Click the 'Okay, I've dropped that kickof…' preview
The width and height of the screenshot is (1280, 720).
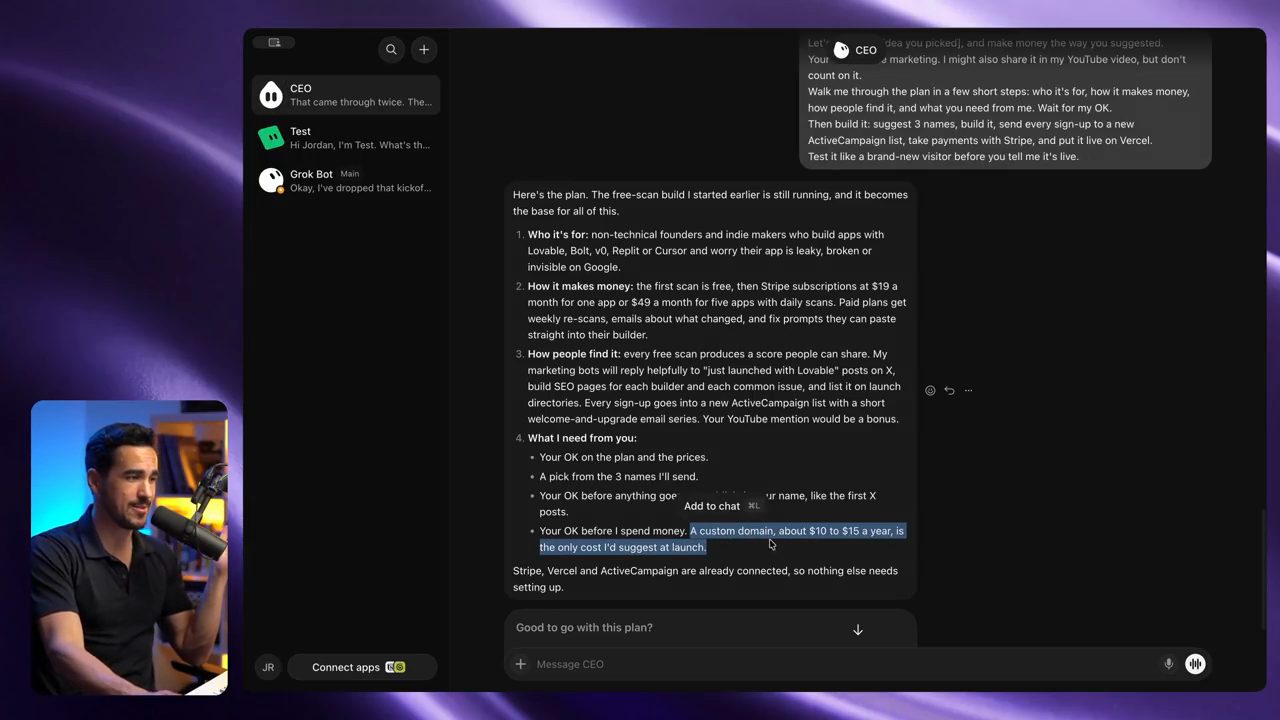(361, 188)
